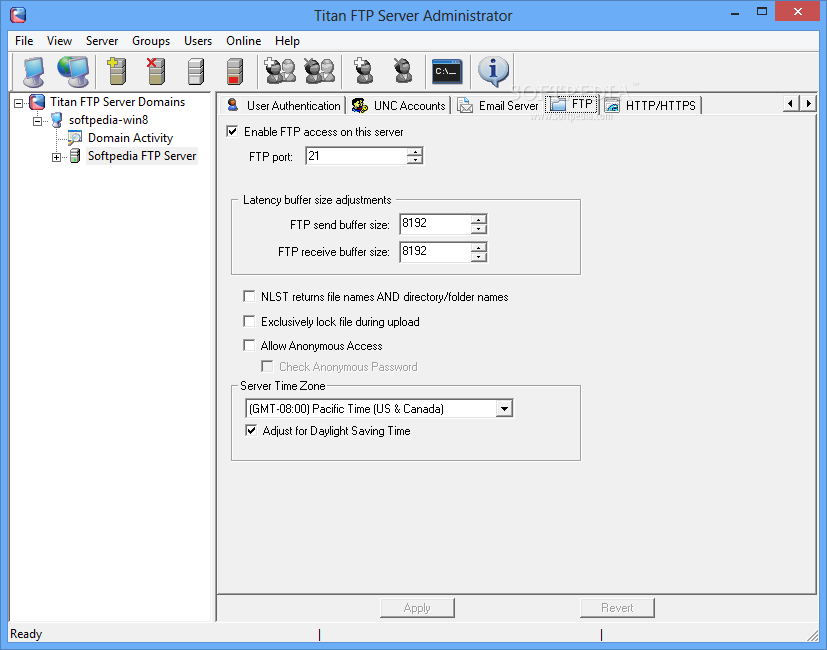827x650 pixels.
Task: Select the Titan FTP Server Domains label
Action: point(117,102)
